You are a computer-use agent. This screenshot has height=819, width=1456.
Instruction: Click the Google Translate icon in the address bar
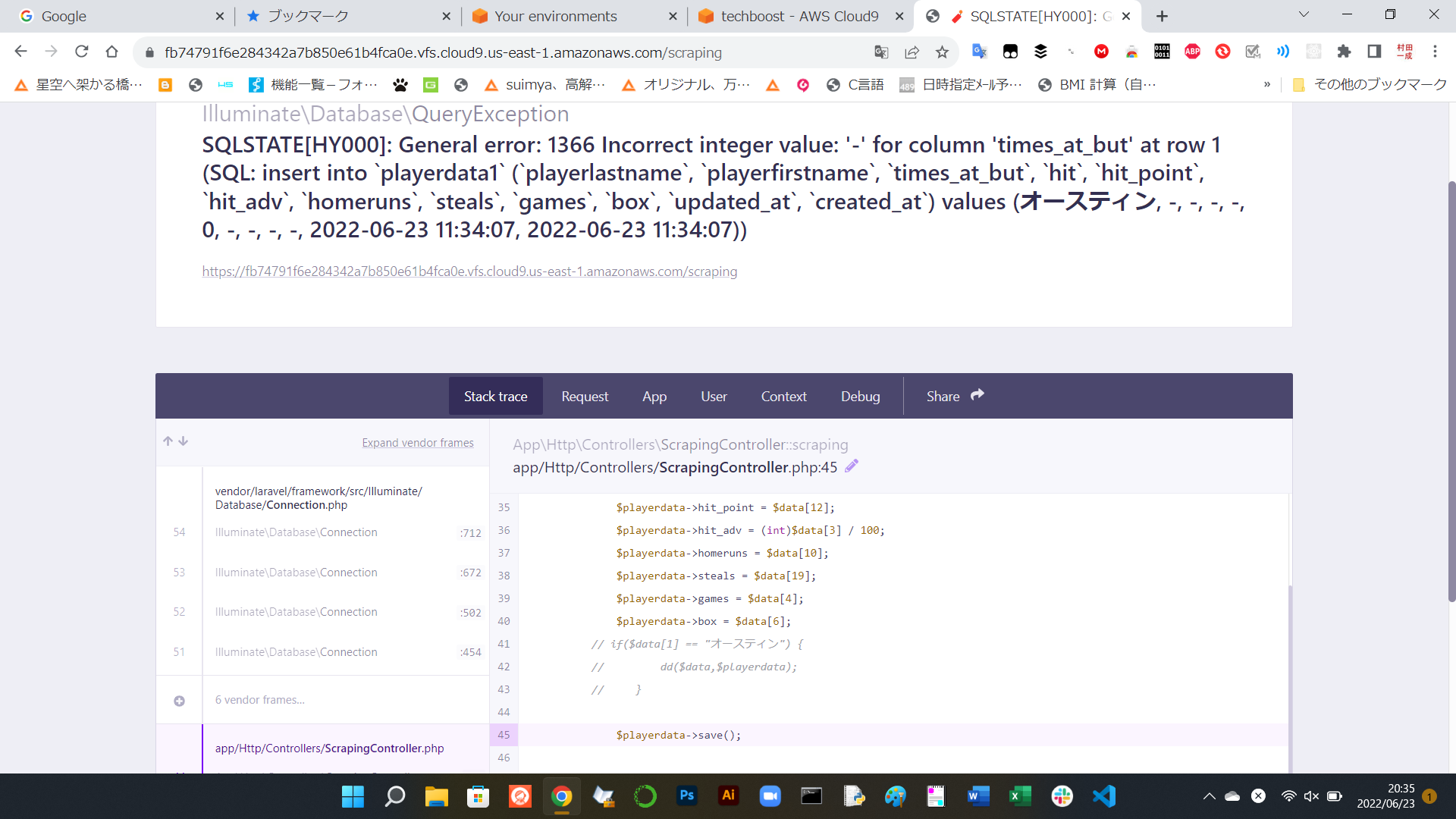881,52
